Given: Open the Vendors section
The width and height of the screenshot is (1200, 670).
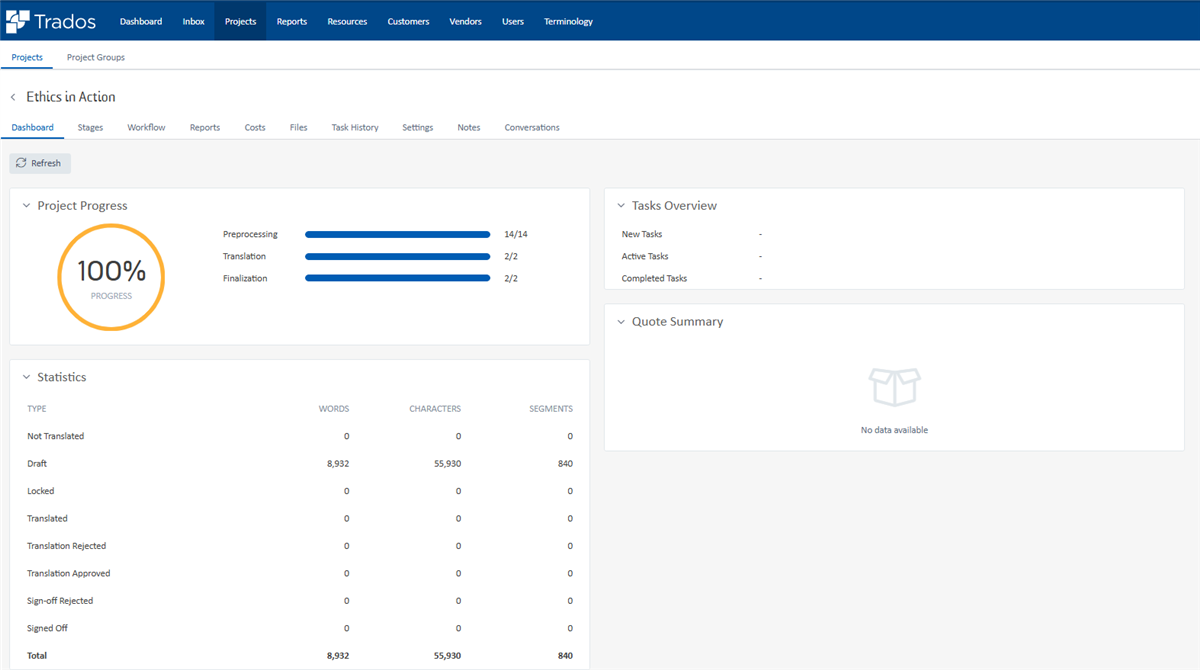Looking at the screenshot, I should 465,20.
